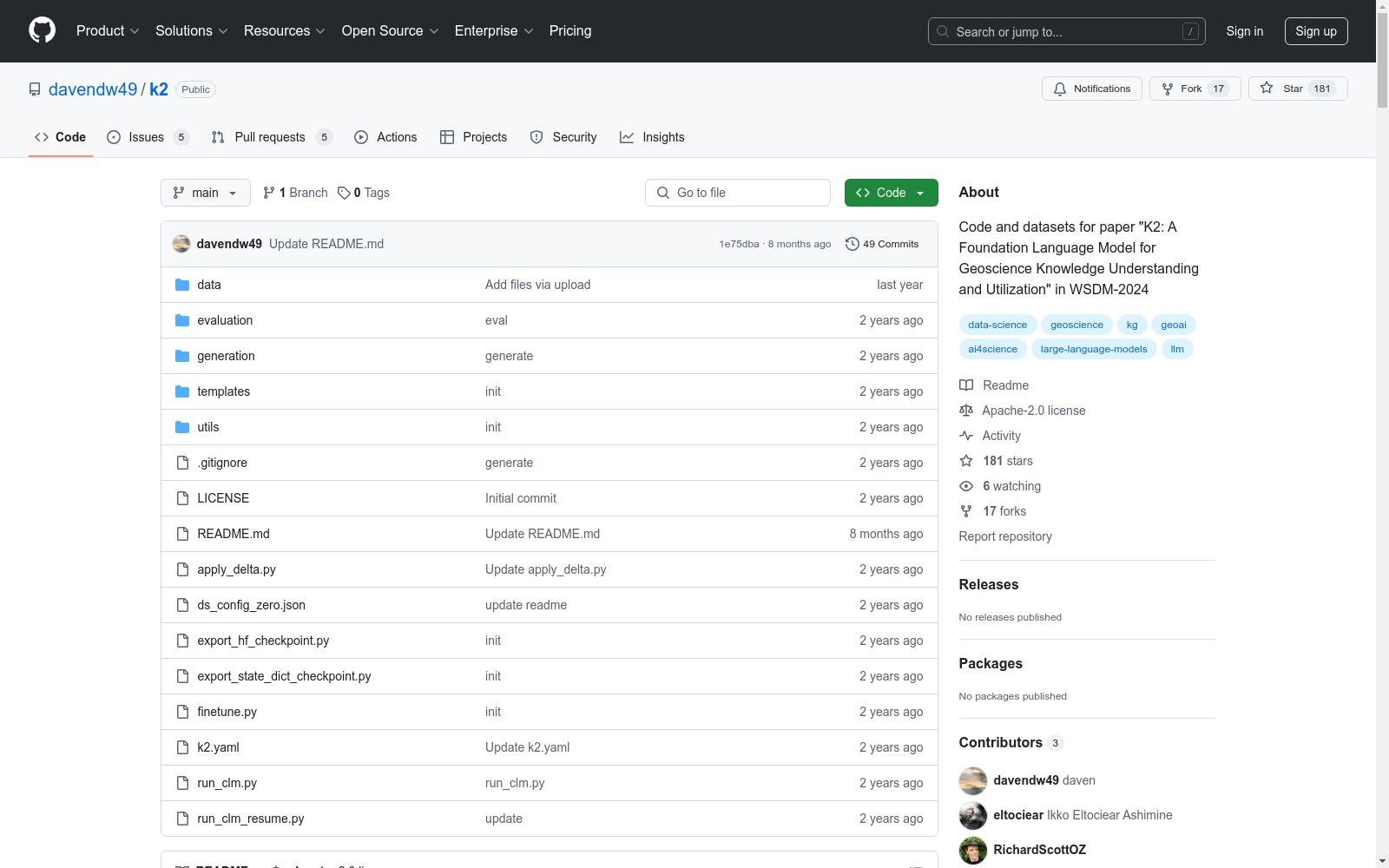Click the Go to file input

(x=738, y=193)
